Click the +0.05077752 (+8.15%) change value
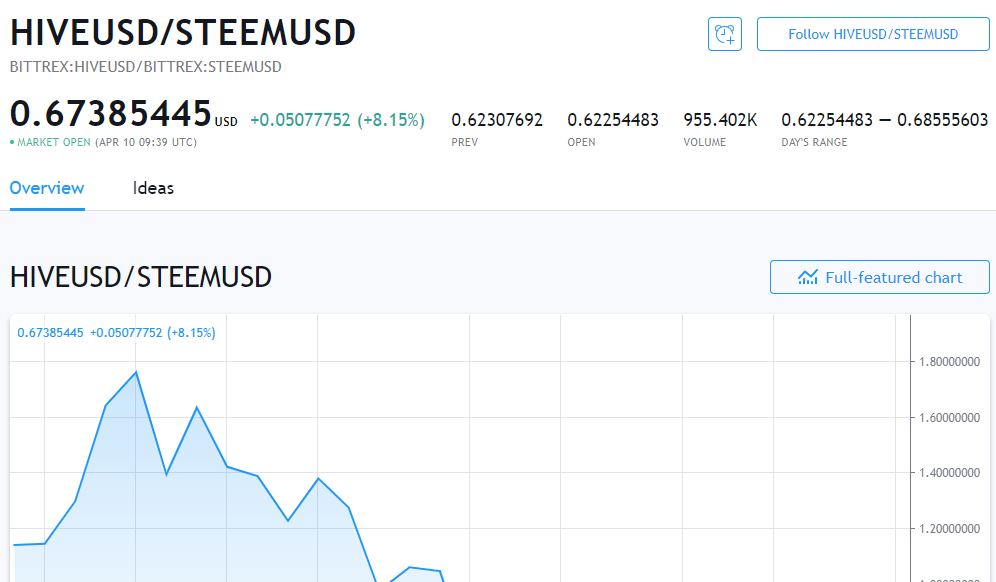 tap(337, 120)
